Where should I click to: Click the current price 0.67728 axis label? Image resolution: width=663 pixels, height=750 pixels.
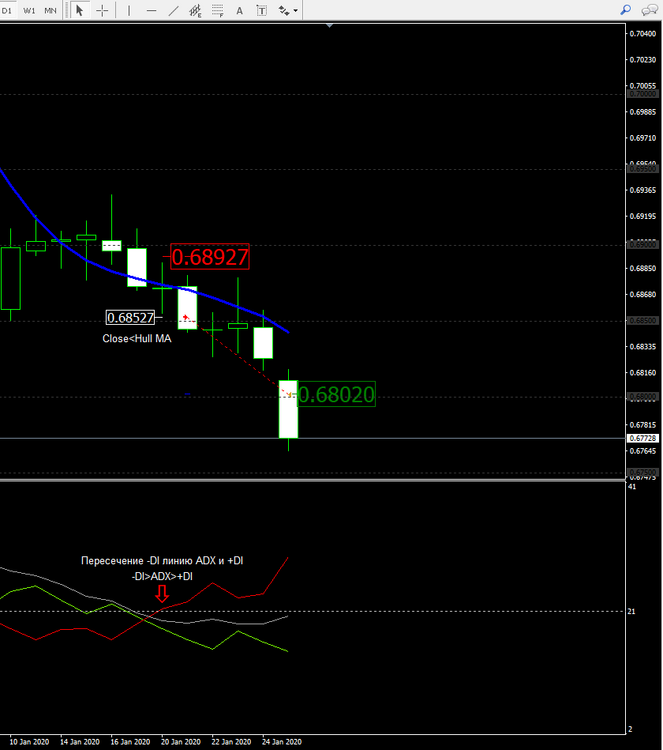tap(642, 438)
